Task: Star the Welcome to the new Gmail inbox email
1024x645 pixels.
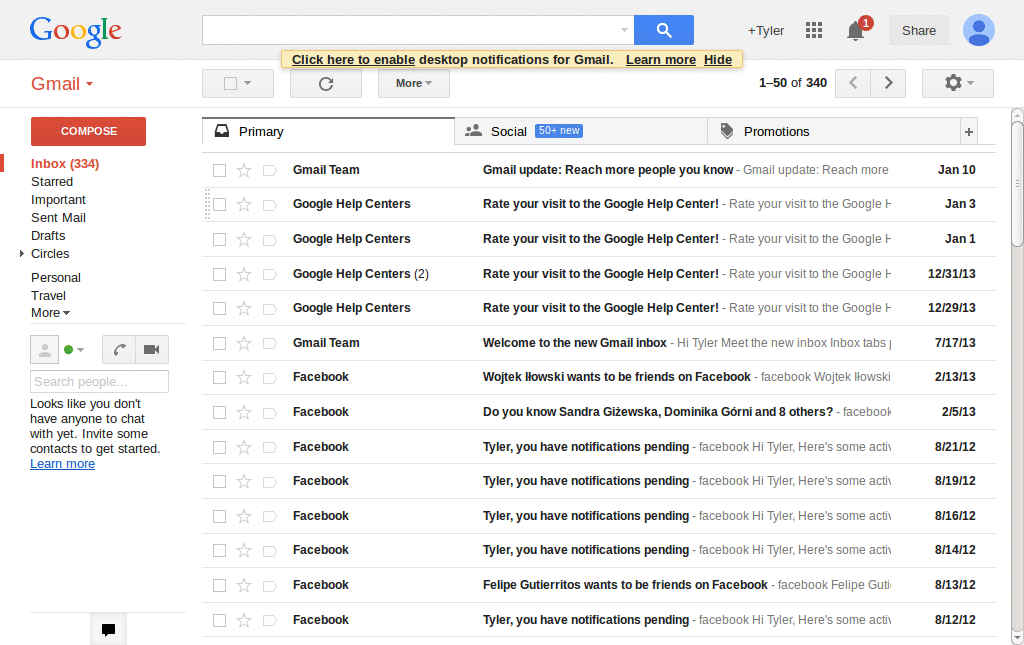Action: [x=244, y=343]
